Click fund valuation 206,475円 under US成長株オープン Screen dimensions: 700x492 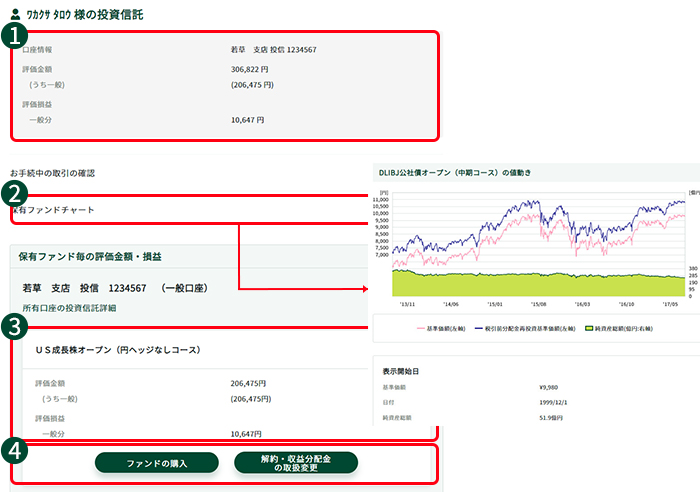pos(248,383)
